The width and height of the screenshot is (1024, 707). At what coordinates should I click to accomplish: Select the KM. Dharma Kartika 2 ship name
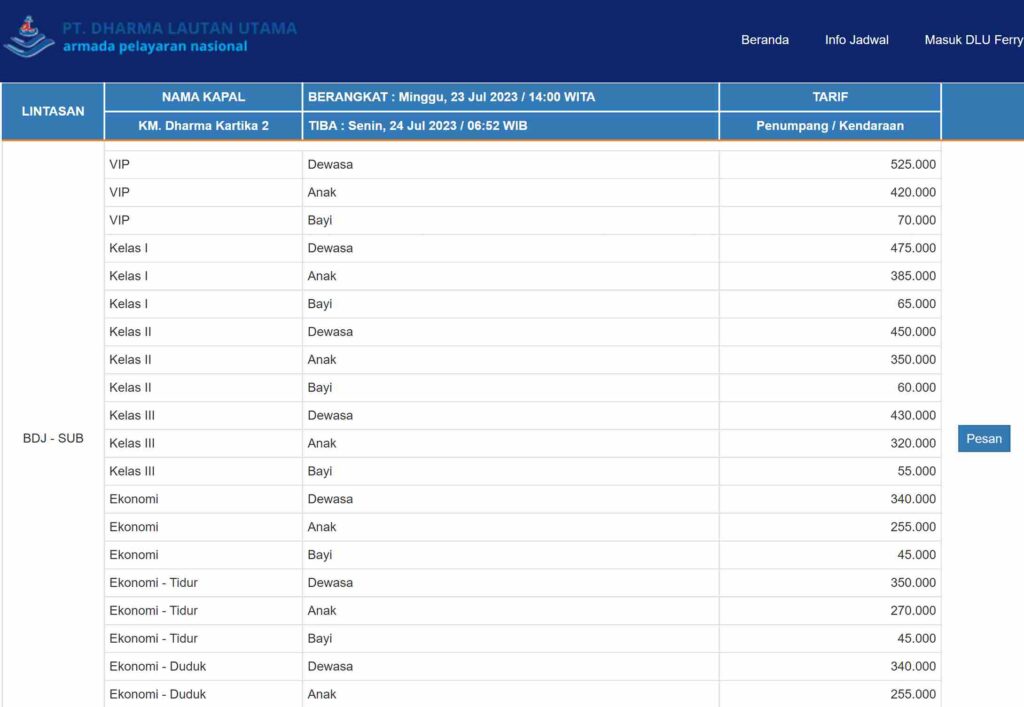click(203, 126)
